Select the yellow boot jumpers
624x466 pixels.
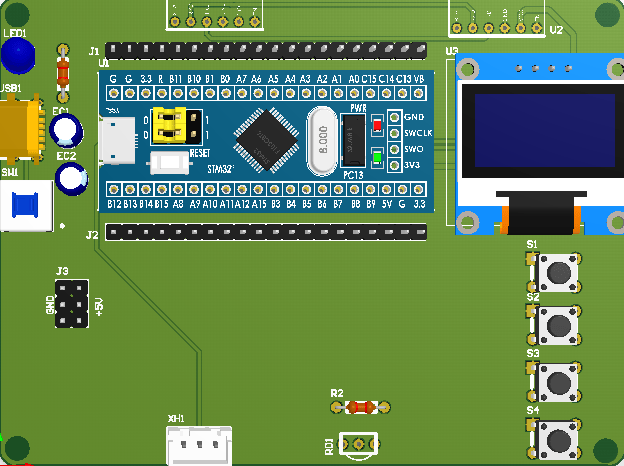pyautogui.click(x=176, y=126)
